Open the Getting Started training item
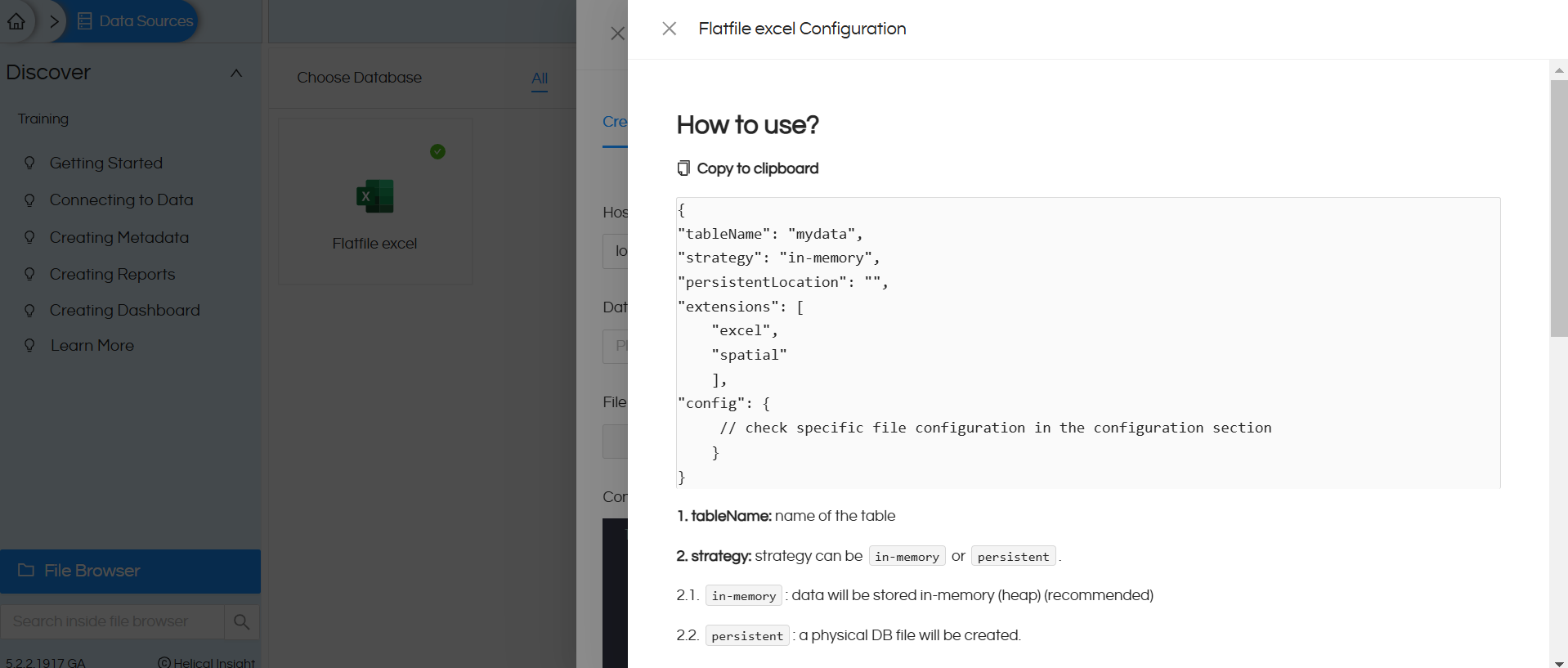 click(x=106, y=163)
